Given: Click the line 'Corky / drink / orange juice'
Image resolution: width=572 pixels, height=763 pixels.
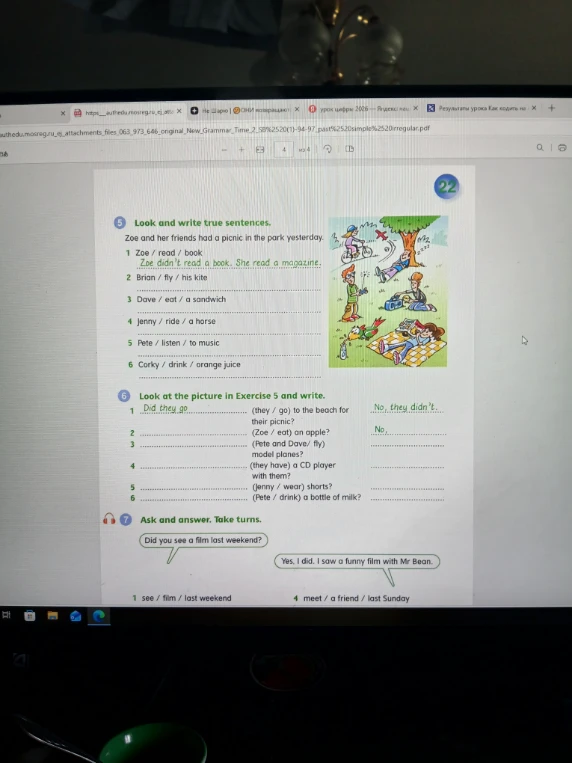Looking at the screenshot, I should point(189,364).
